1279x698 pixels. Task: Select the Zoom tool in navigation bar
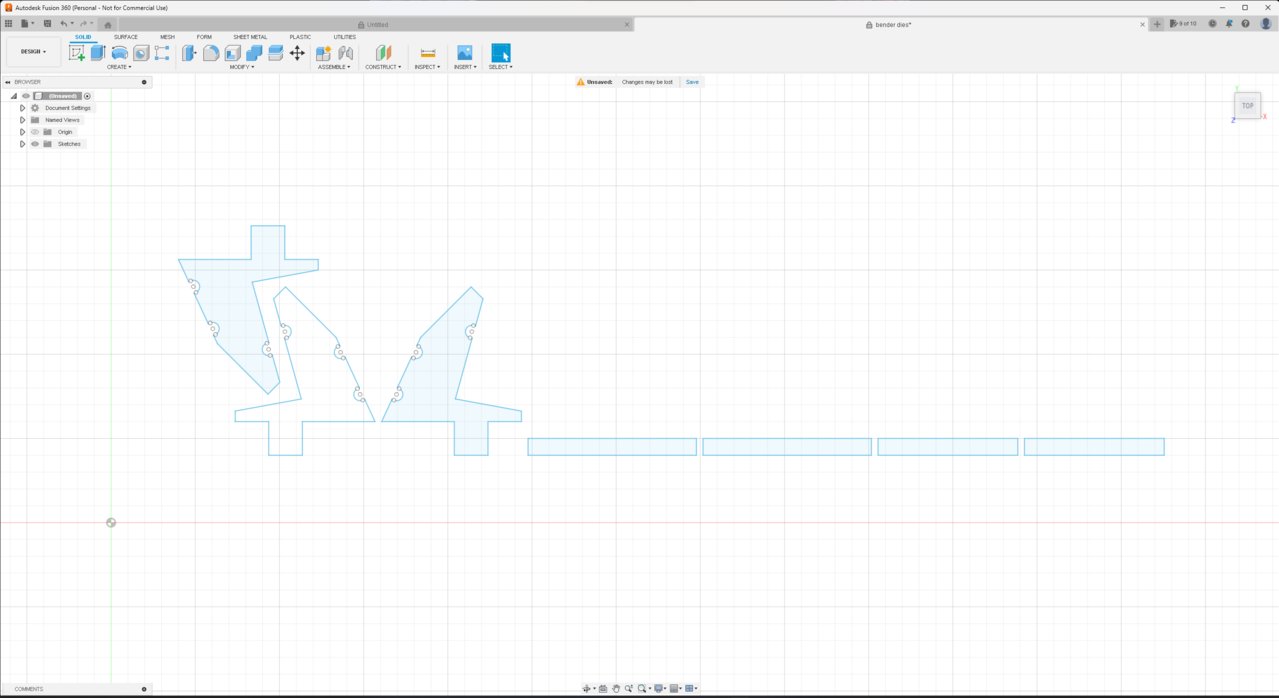click(629, 688)
